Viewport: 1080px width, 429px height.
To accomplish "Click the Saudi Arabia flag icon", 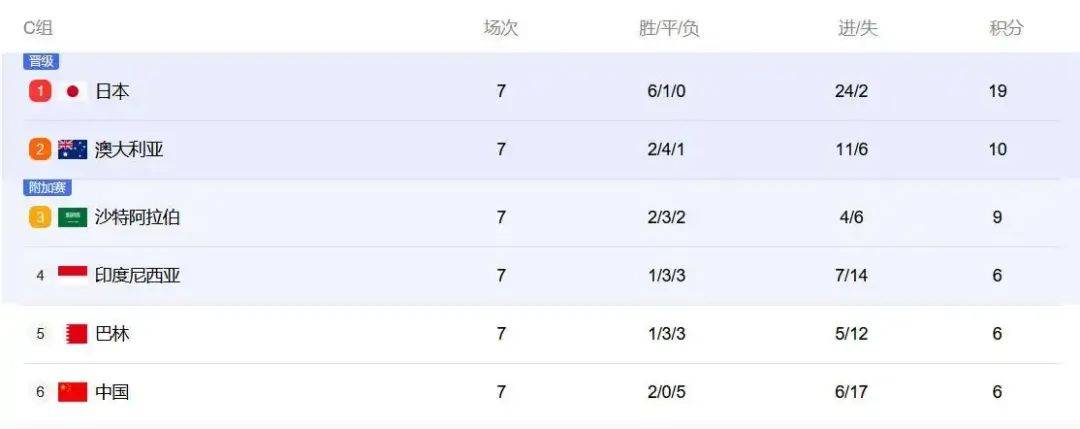I will 72,218.
